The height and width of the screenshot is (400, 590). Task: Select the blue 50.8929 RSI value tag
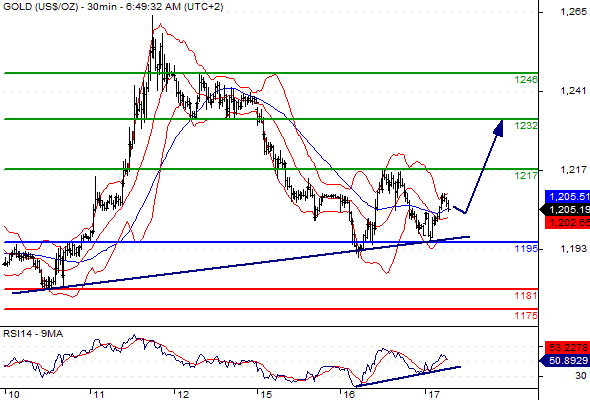coord(565,360)
